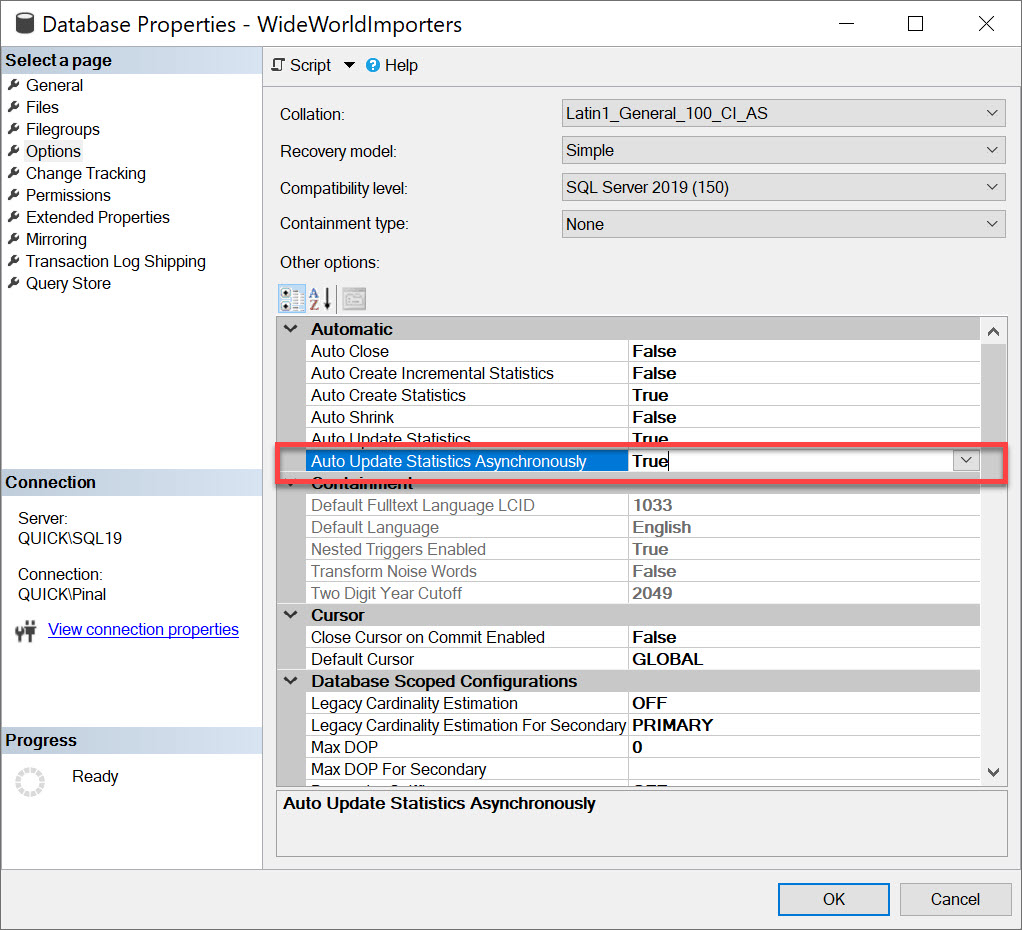Click the Cancel button
1022x930 pixels.
[955, 899]
